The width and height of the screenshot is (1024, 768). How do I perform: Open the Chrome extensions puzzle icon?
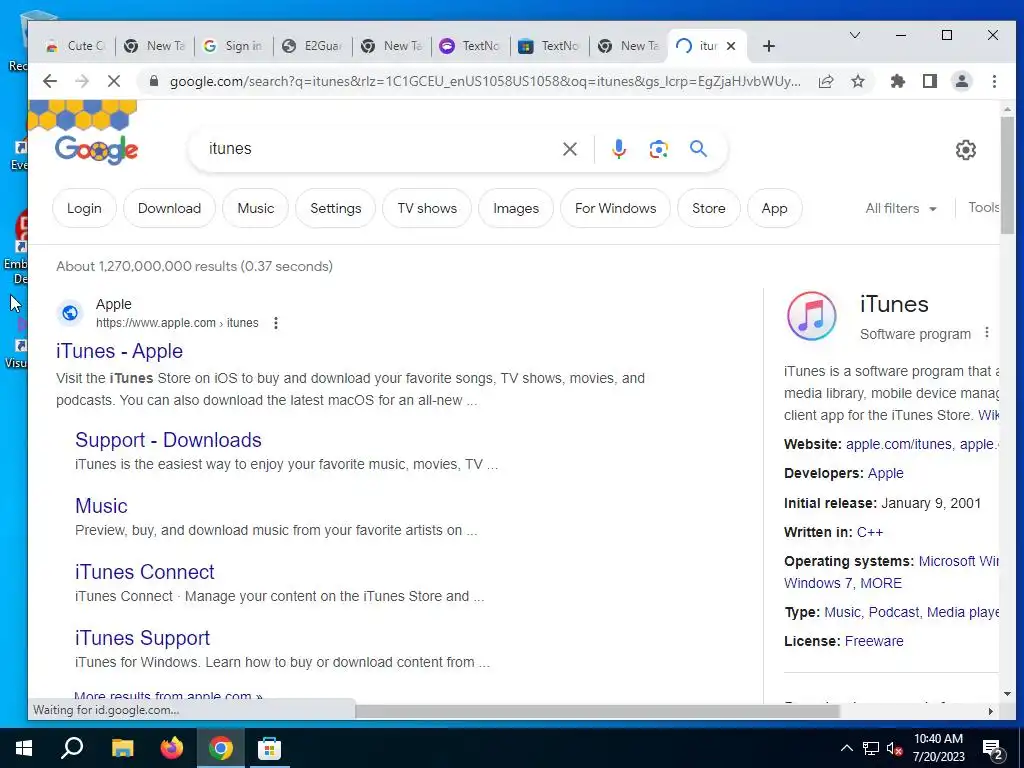pyautogui.click(x=898, y=81)
